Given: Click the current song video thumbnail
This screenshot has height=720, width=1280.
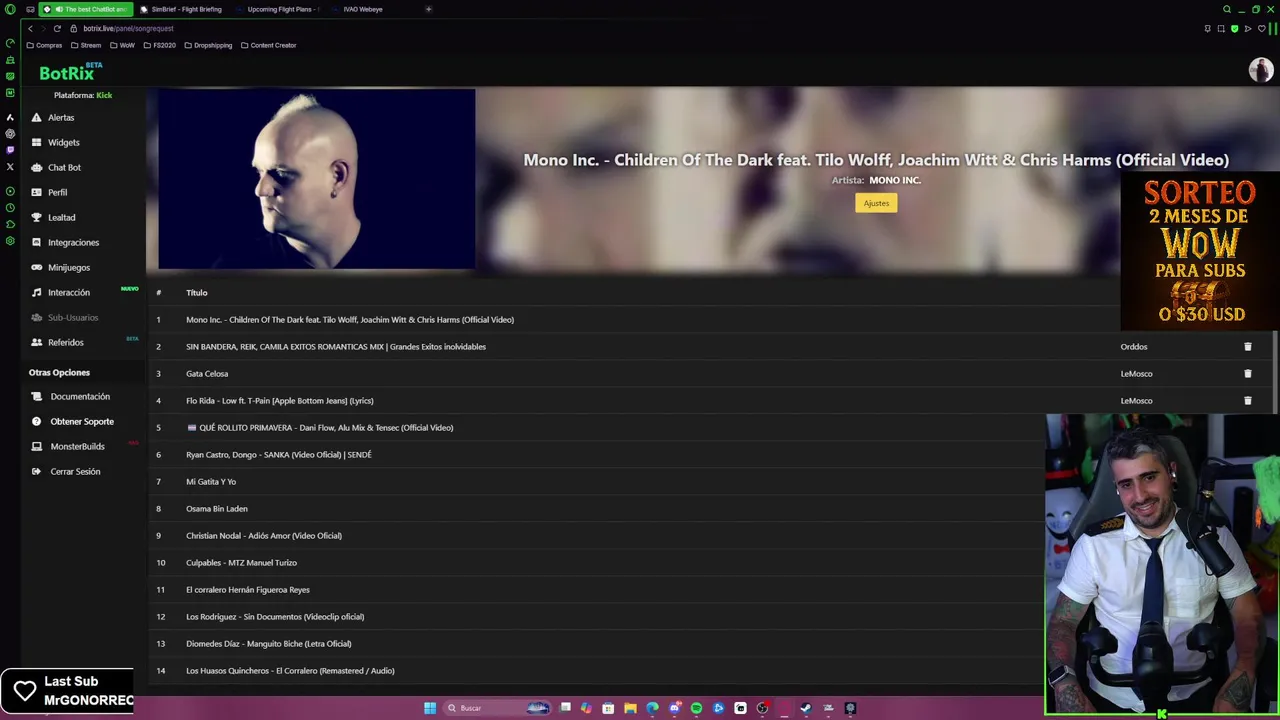Looking at the screenshot, I should [x=316, y=180].
